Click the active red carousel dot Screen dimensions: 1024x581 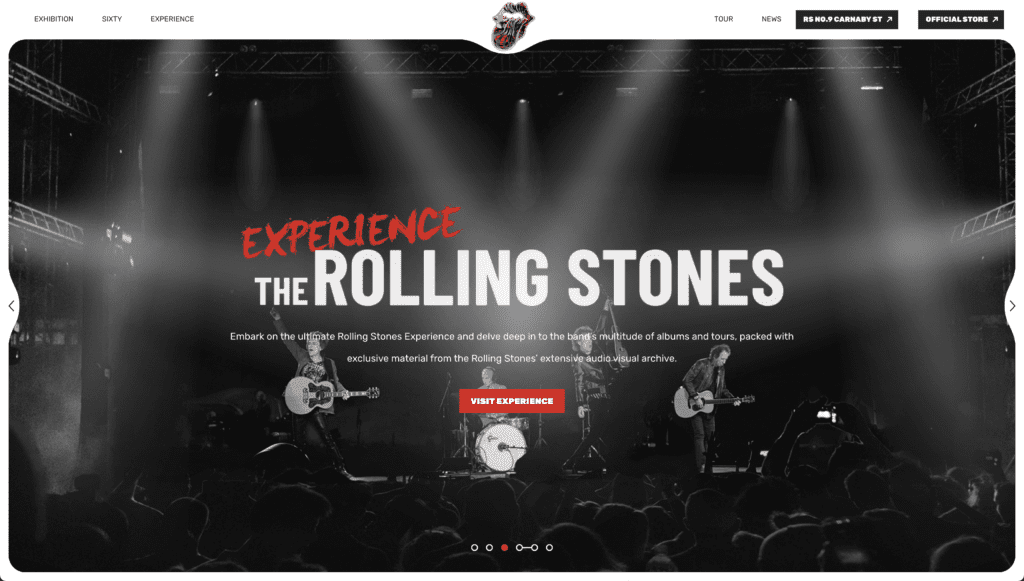[504, 548]
